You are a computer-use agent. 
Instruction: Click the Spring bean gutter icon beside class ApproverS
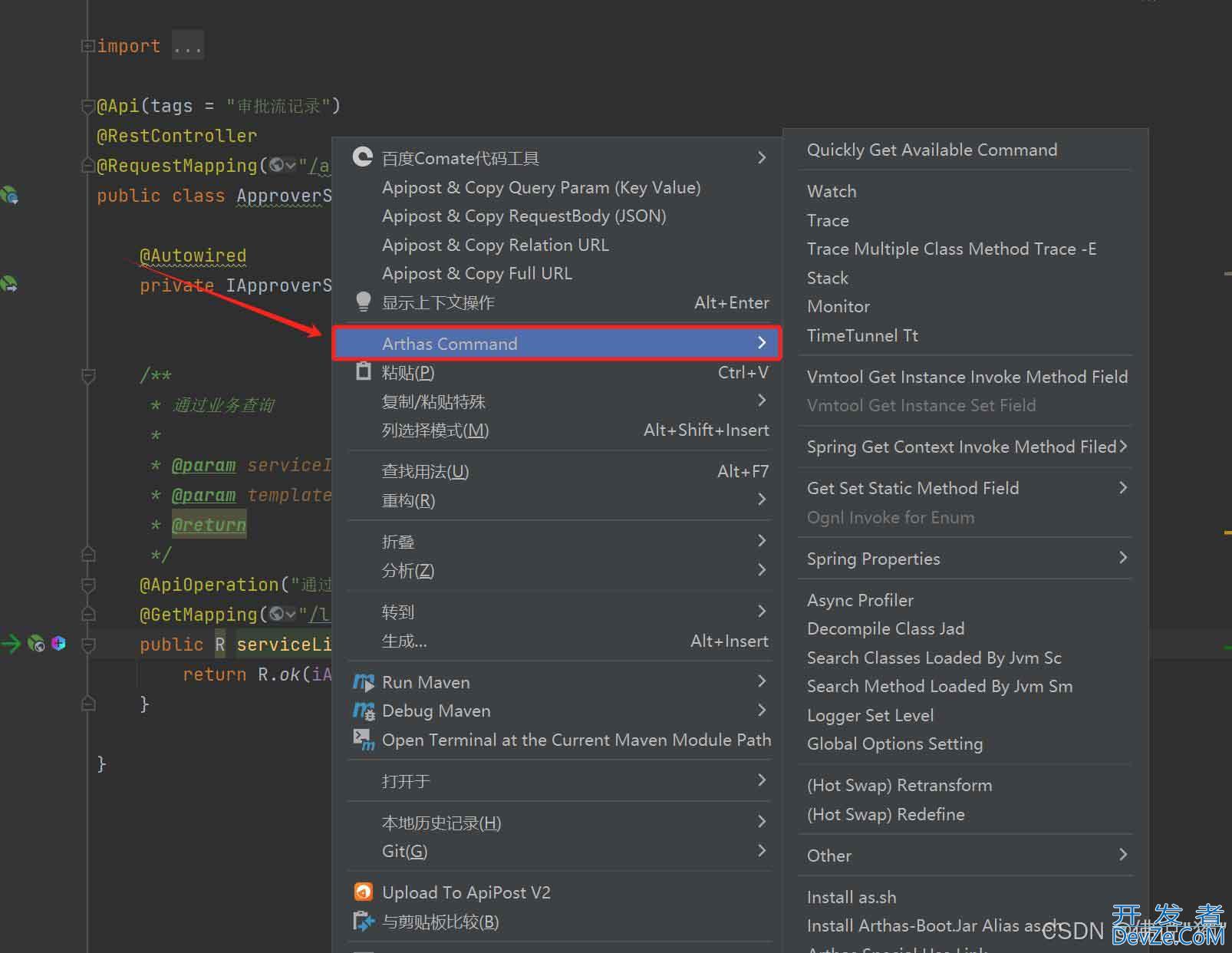coord(9,195)
